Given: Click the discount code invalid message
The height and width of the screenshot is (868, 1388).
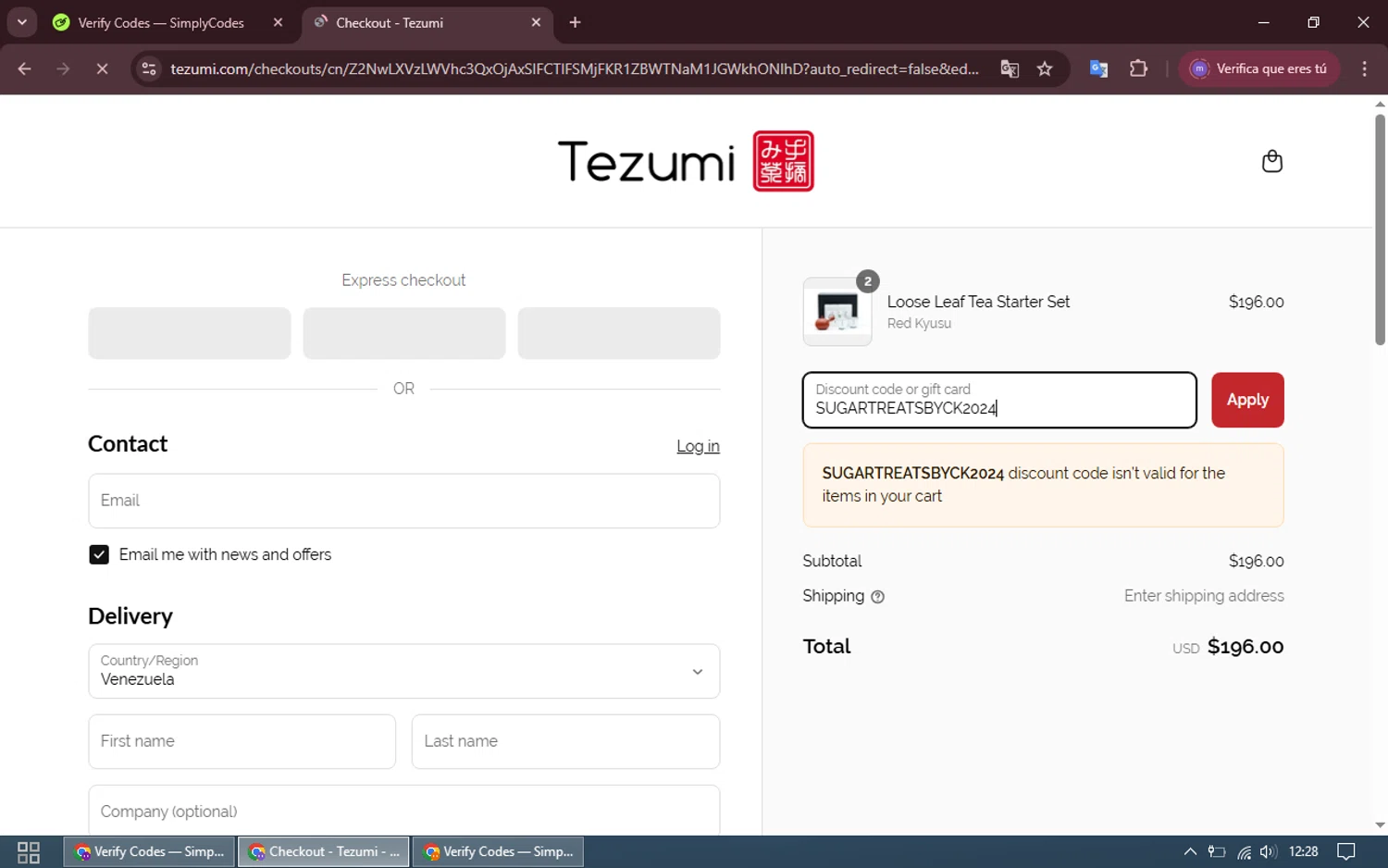Looking at the screenshot, I should 1044,485.
